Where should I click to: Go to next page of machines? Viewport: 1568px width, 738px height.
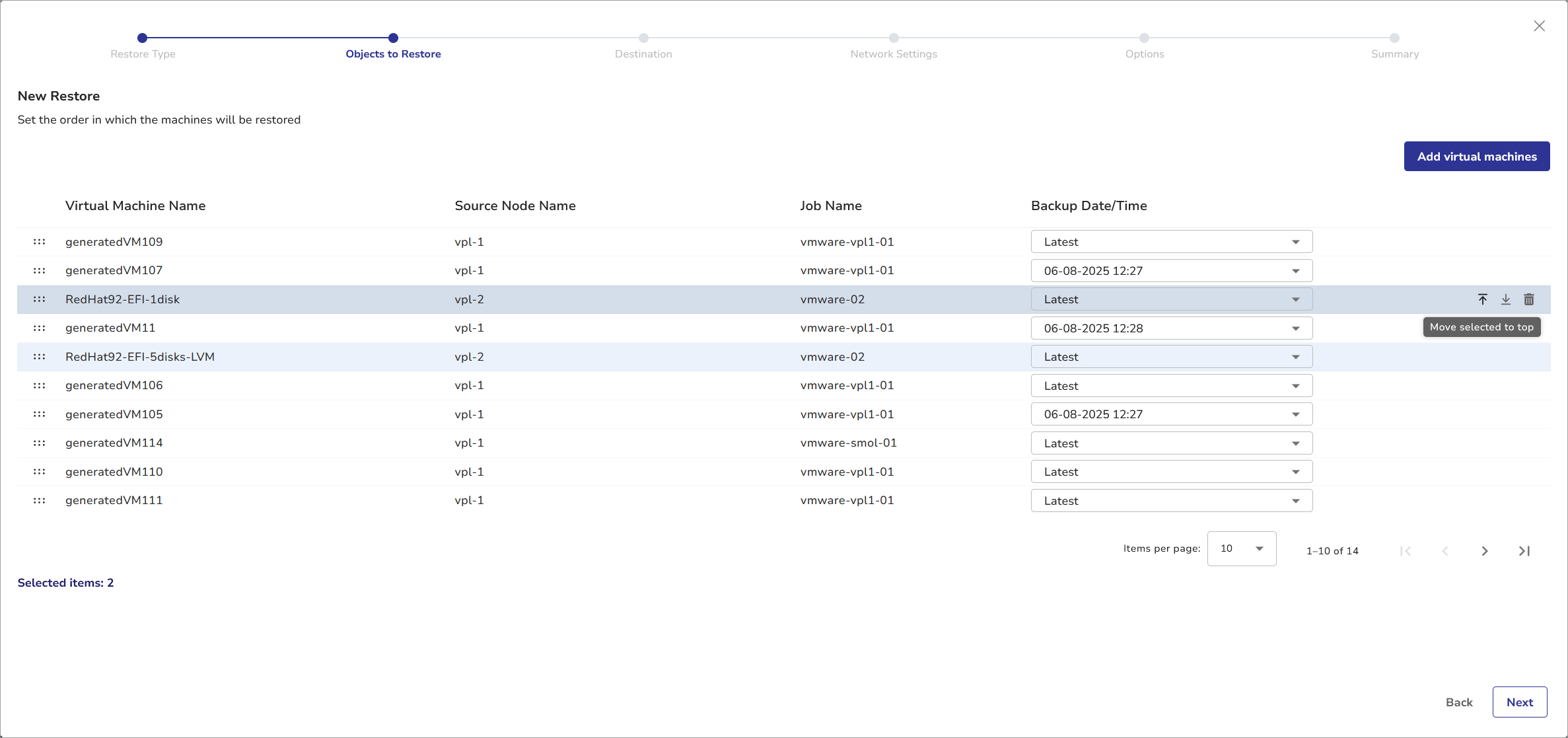(x=1484, y=551)
